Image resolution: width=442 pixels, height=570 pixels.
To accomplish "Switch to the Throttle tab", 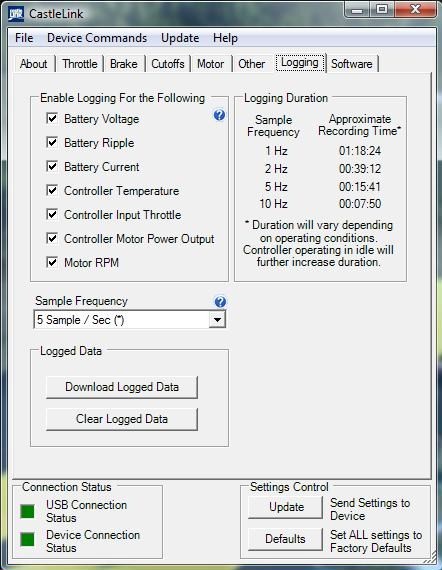I will pos(80,64).
